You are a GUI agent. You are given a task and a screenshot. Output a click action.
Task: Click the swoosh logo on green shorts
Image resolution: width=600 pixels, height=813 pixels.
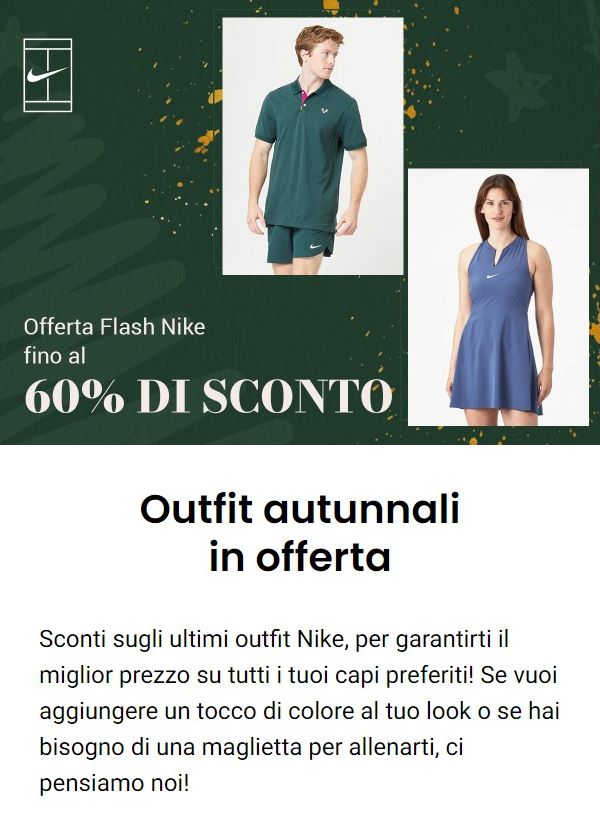pos(315,246)
